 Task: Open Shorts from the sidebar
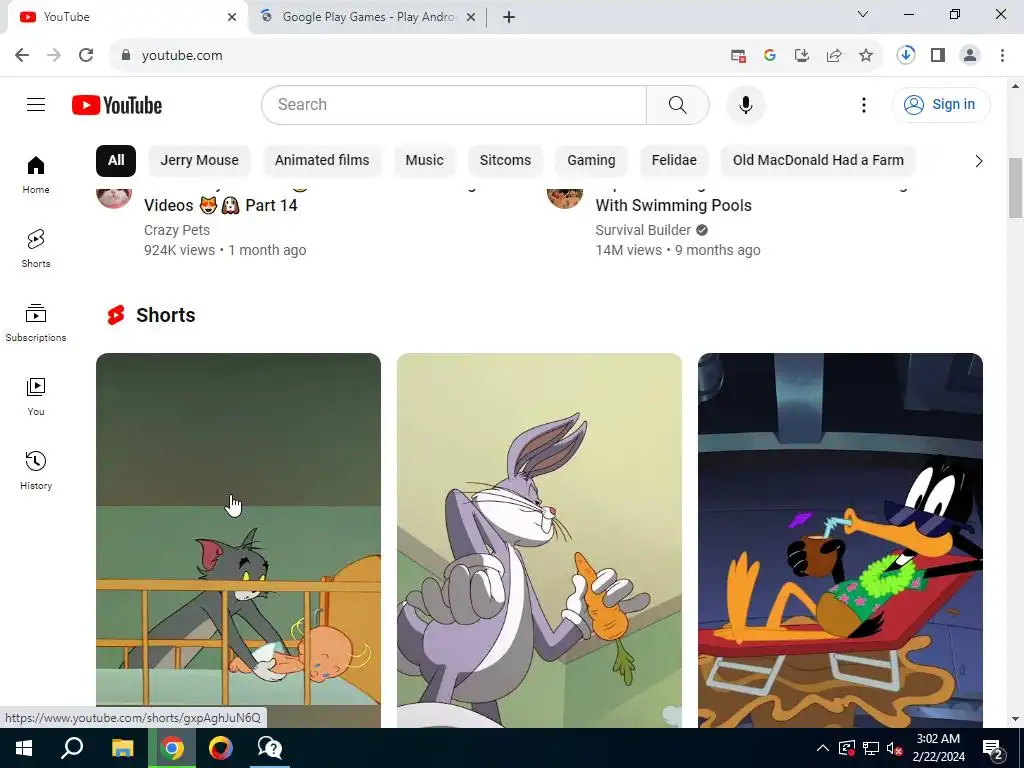(x=36, y=249)
